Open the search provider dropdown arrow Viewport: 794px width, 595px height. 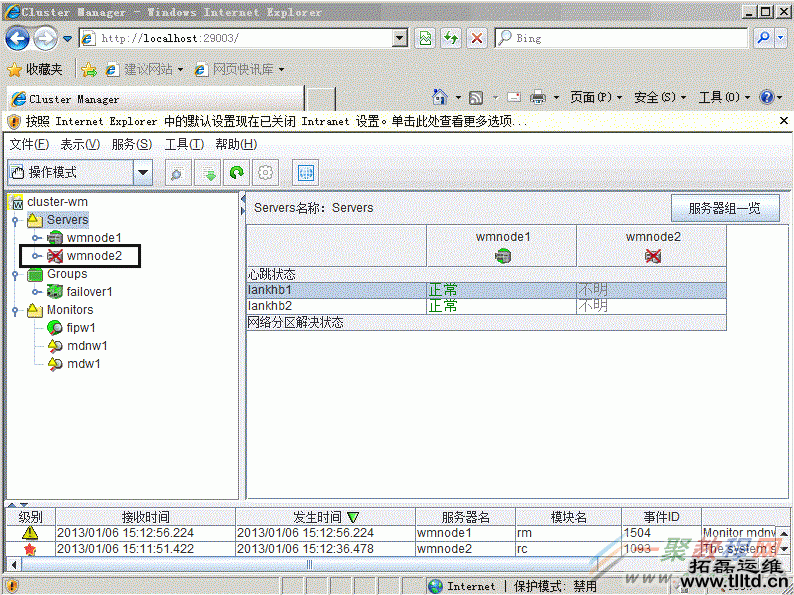pos(780,38)
